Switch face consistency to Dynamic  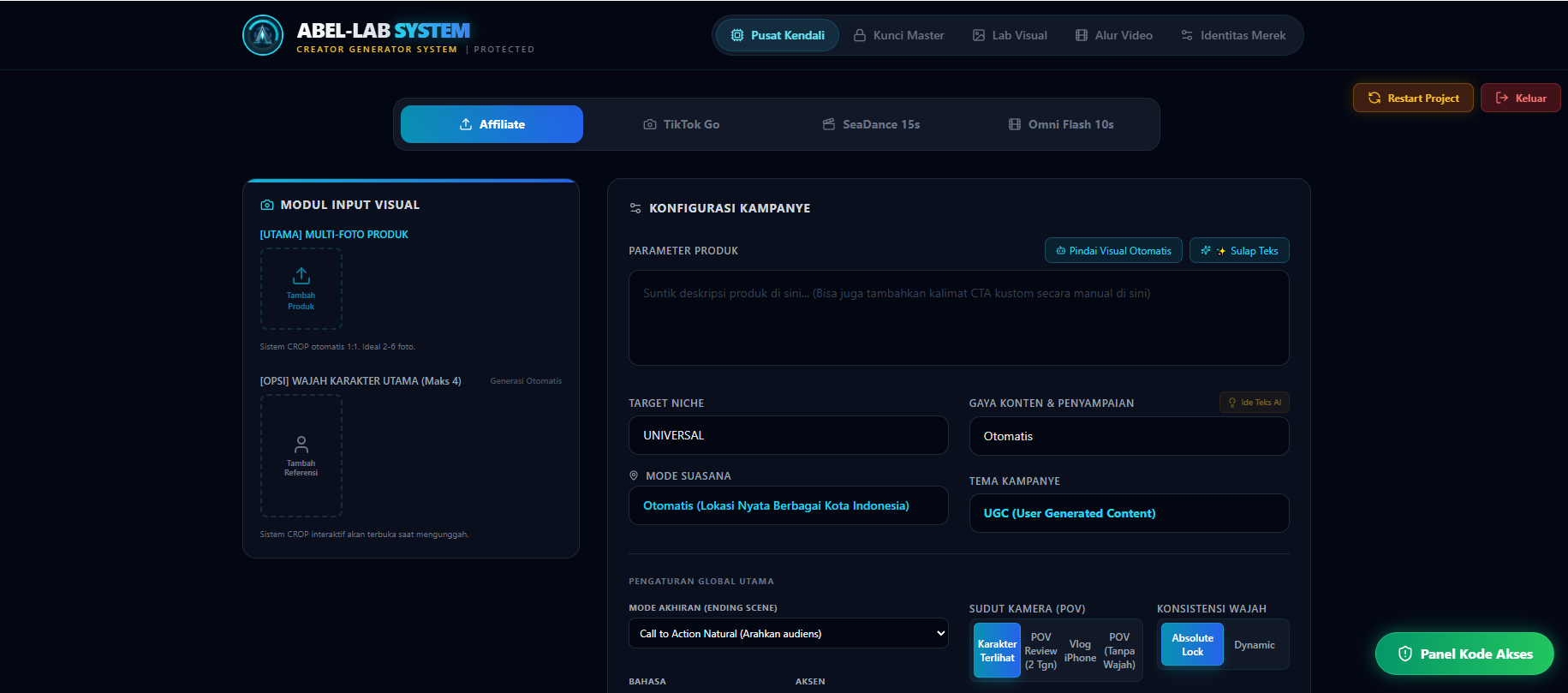1255,644
